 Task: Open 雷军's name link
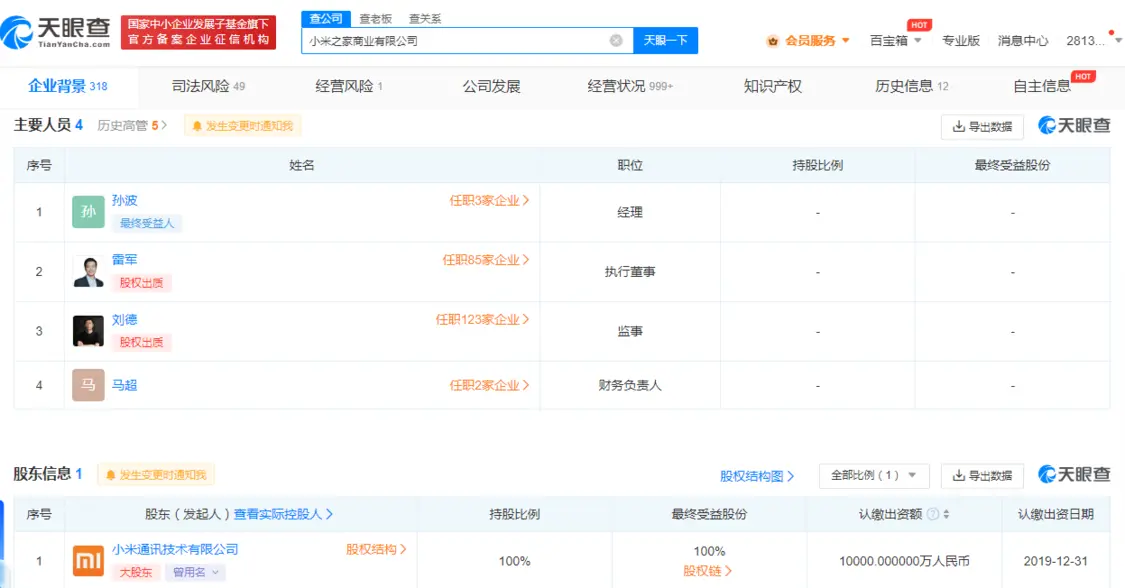click(124, 260)
